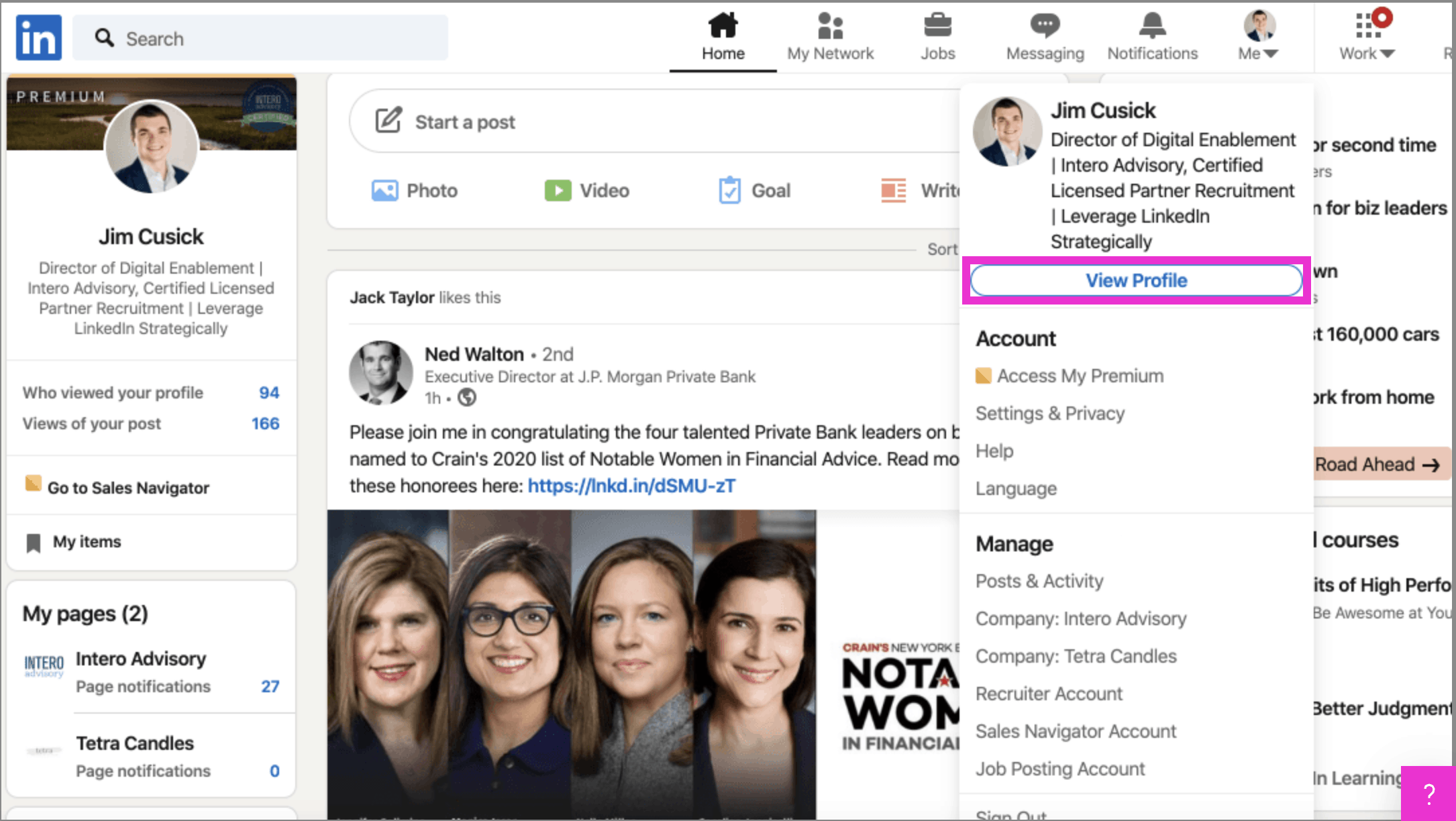Click Intero Advisory logo icon
This screenshot has height=821, width=1456.
coord(44,666)
